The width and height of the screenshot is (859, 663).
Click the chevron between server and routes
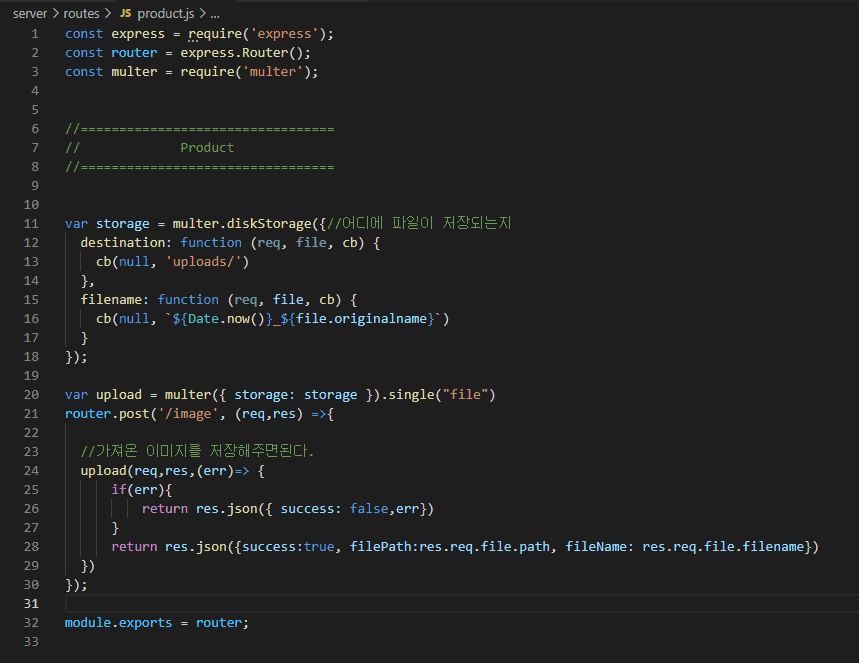point(55,14)
